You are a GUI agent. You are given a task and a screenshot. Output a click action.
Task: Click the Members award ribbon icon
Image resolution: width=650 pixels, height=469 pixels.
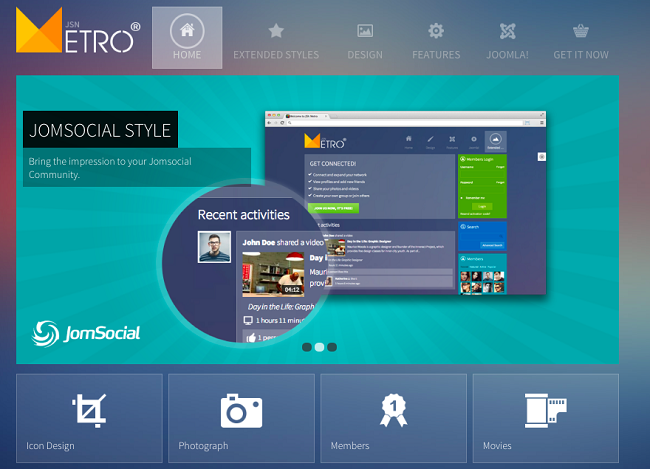click(393, 410)
